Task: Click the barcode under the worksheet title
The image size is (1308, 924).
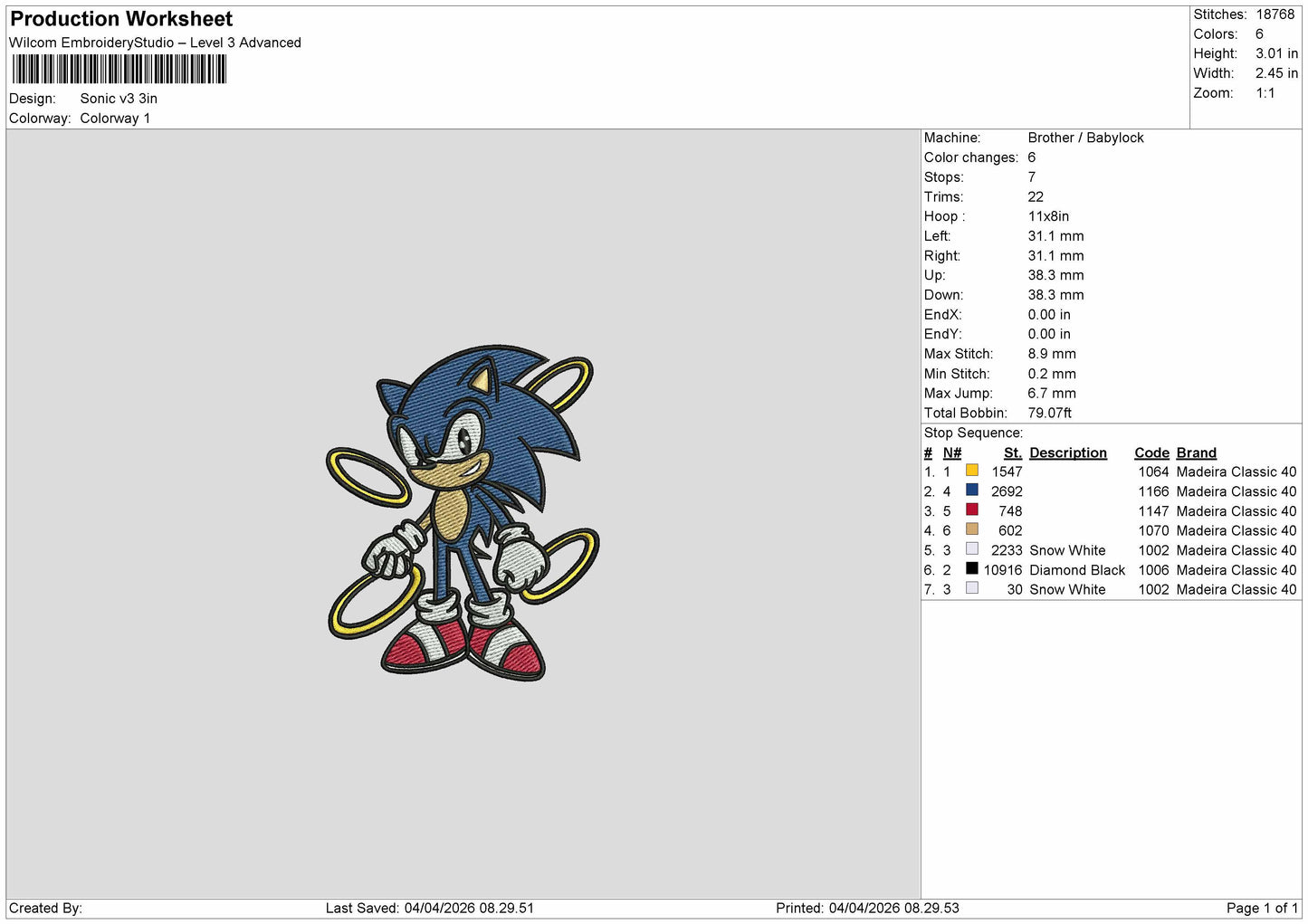Action: [x=119, y=70]
